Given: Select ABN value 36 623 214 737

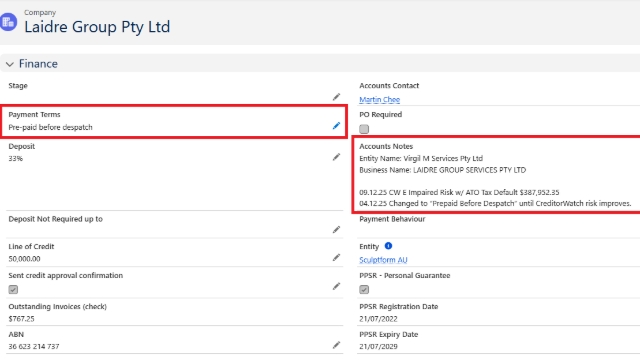Looking at the screenshot, I should click(x=34, y=346).
